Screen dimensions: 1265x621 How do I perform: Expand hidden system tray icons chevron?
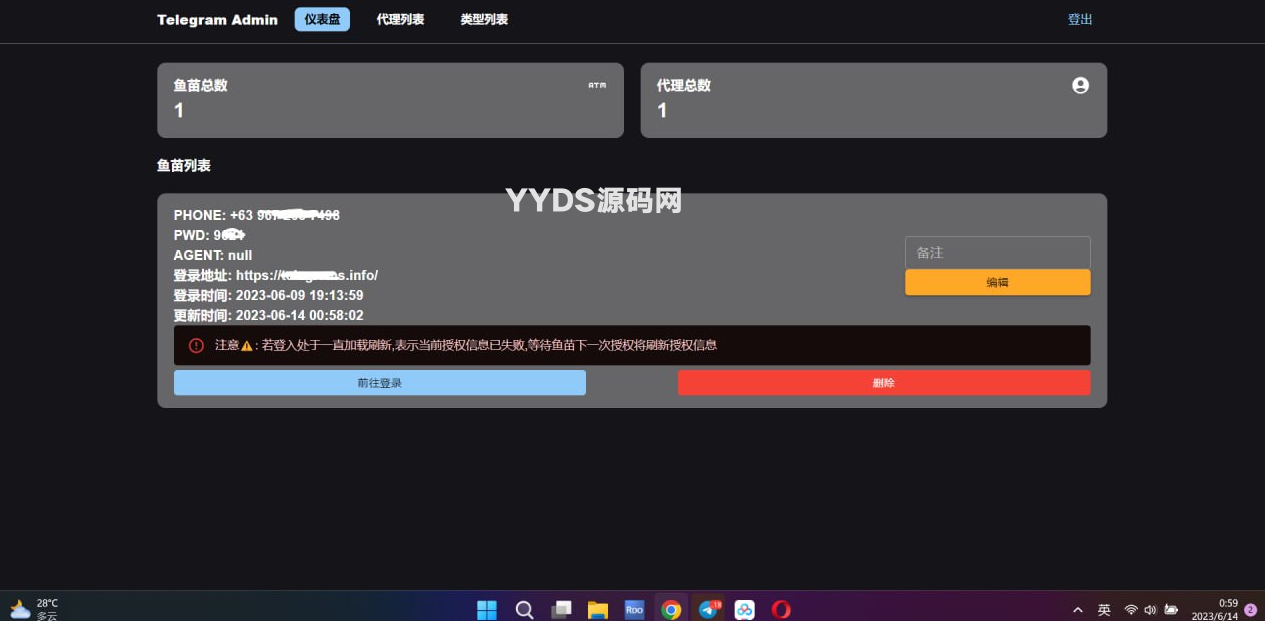coord(1078,609)
